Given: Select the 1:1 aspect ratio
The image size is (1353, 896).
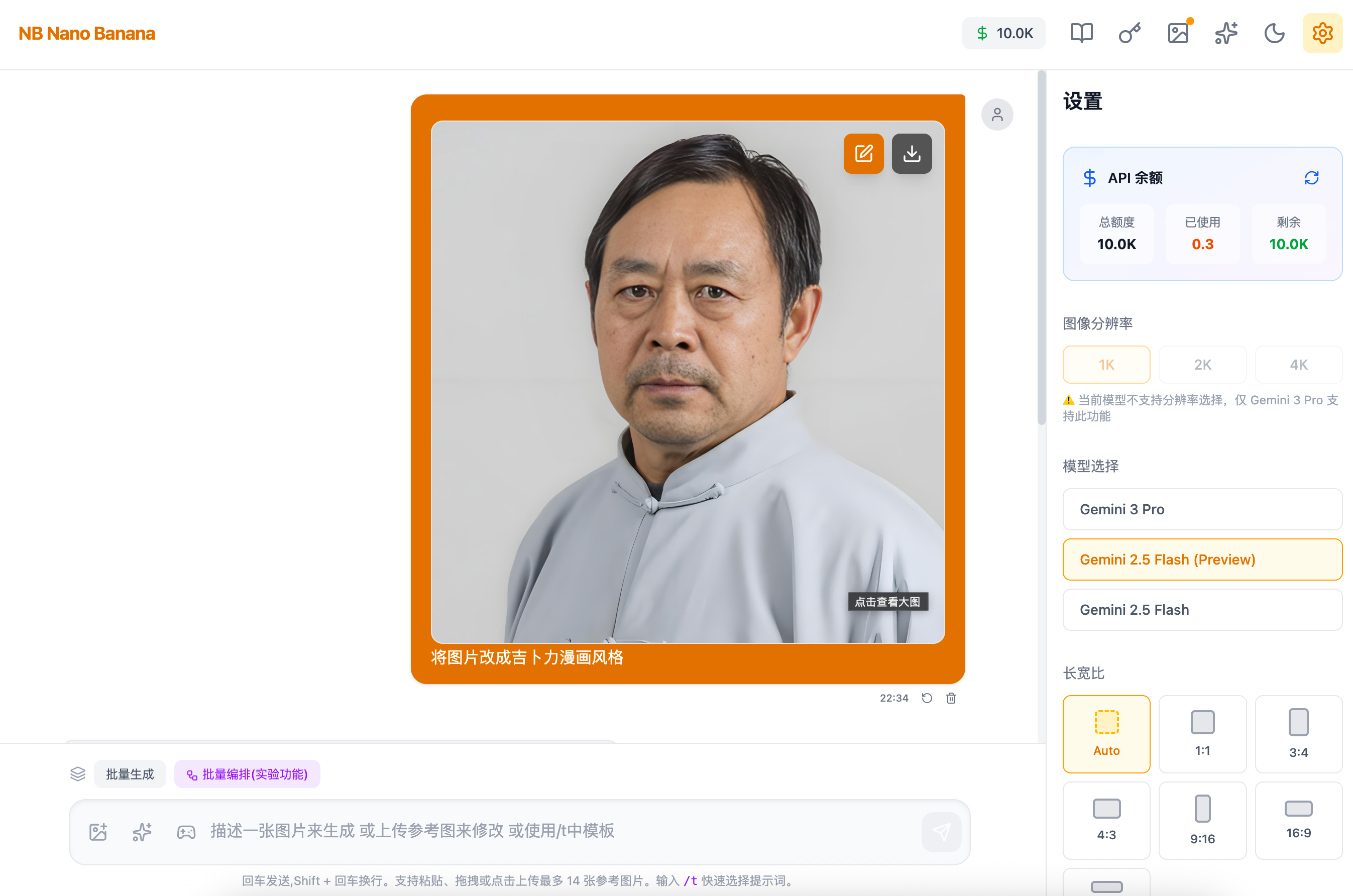Looking at the screenshot, I should (1202, 734).
